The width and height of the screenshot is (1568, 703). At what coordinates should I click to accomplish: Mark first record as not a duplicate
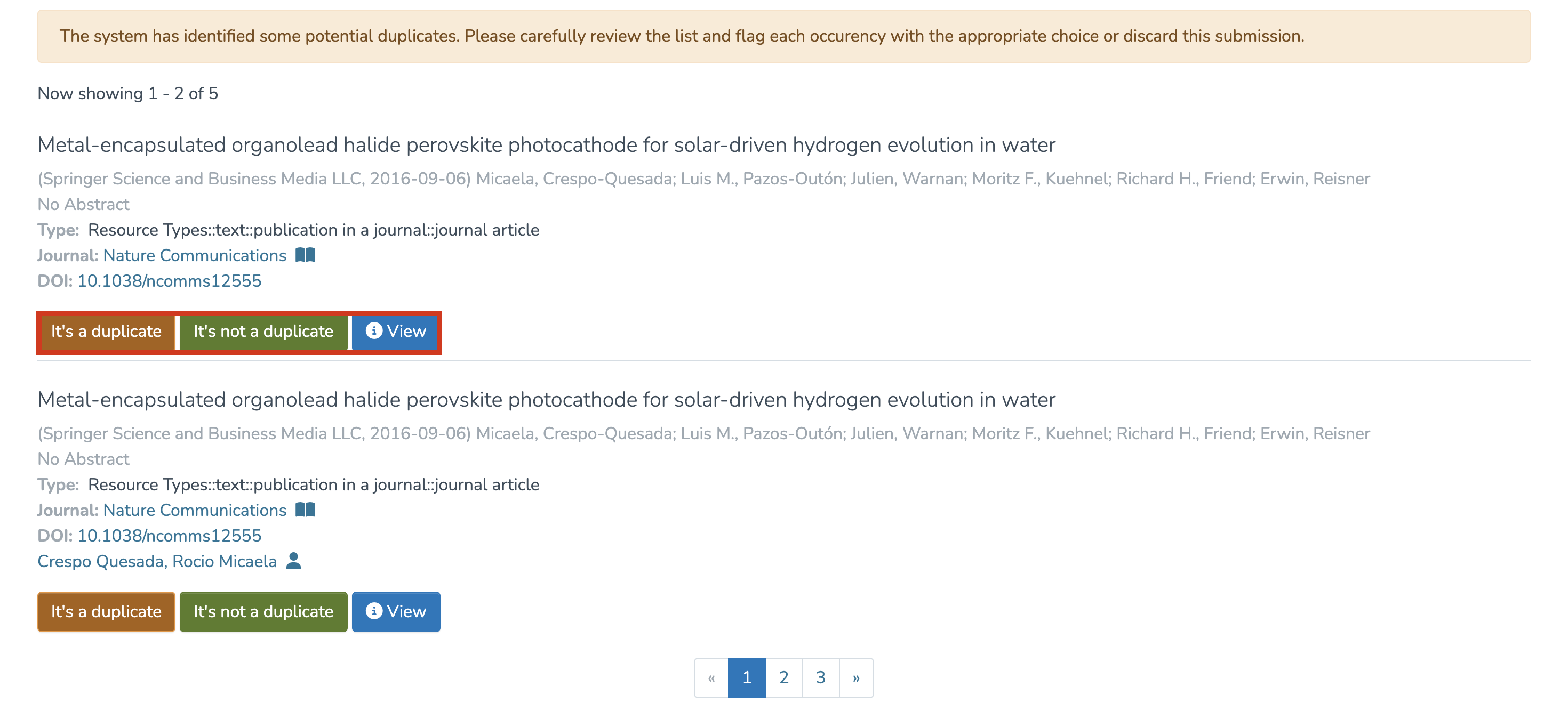(263, 332)
